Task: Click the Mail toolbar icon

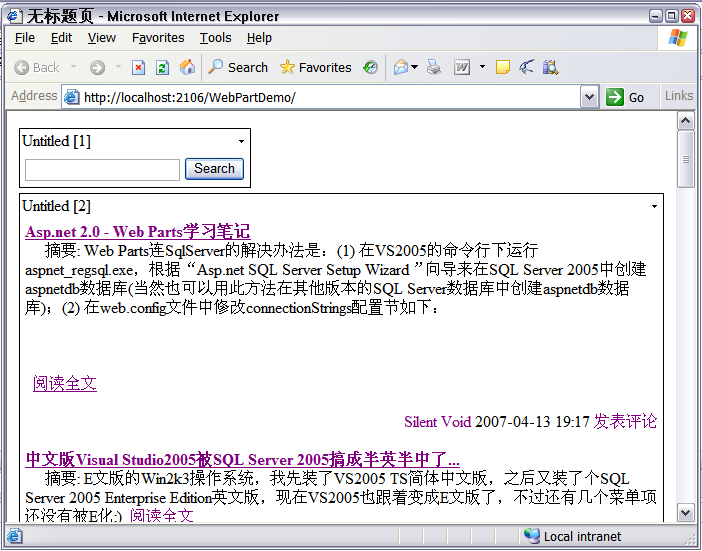Action: pyautogui.click(x=401, y=68)
